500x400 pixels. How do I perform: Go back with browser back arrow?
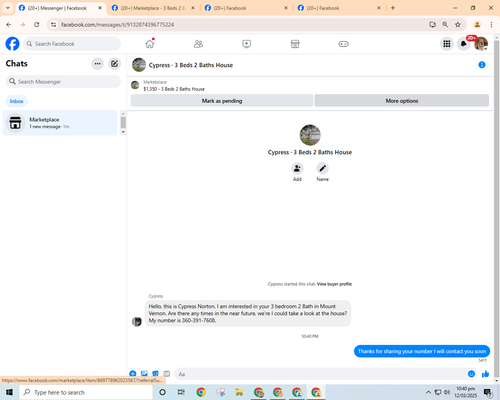pyautogui.click(x=9, y=25)
